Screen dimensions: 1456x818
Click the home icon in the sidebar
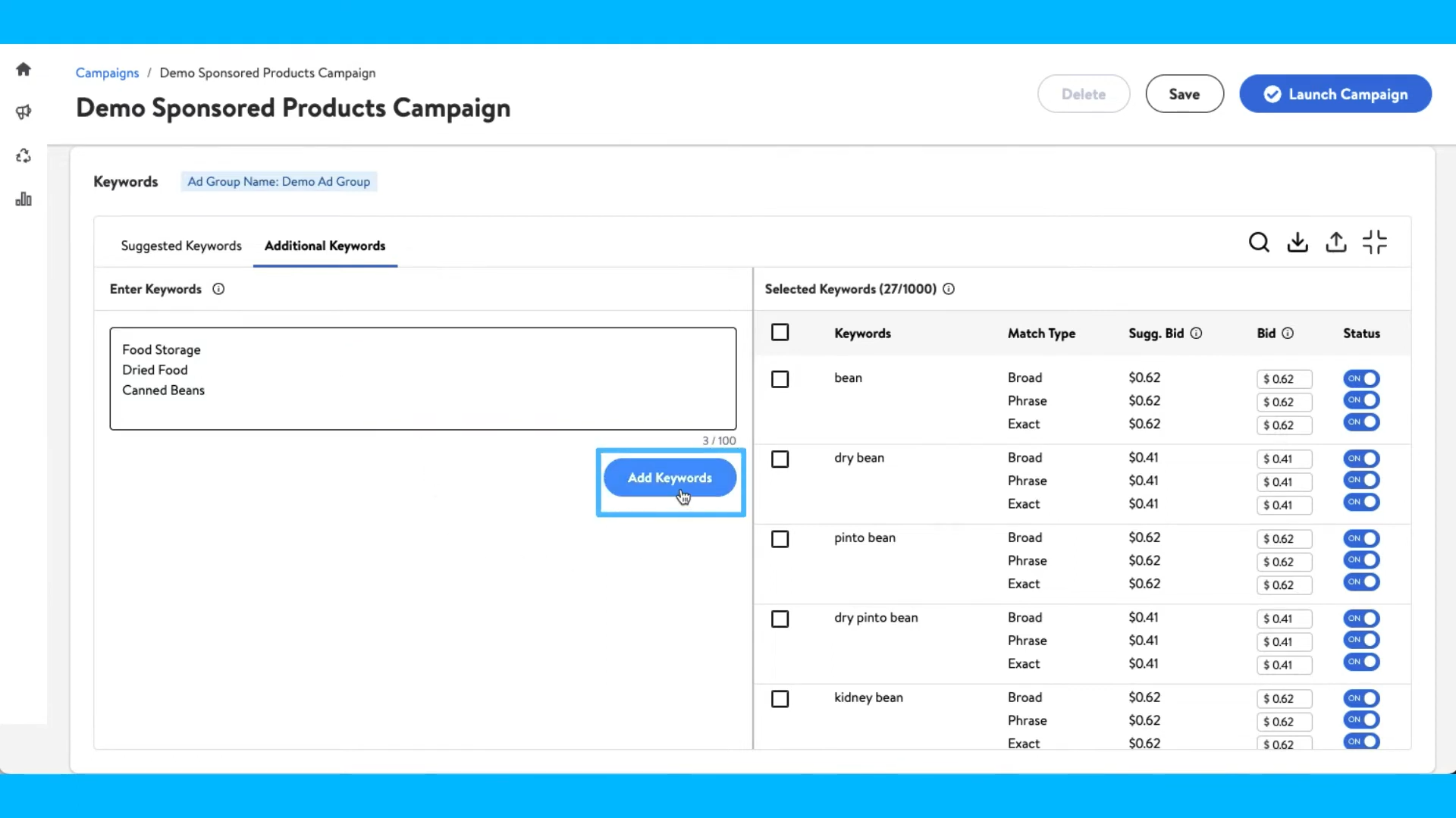tap(24, 70)
